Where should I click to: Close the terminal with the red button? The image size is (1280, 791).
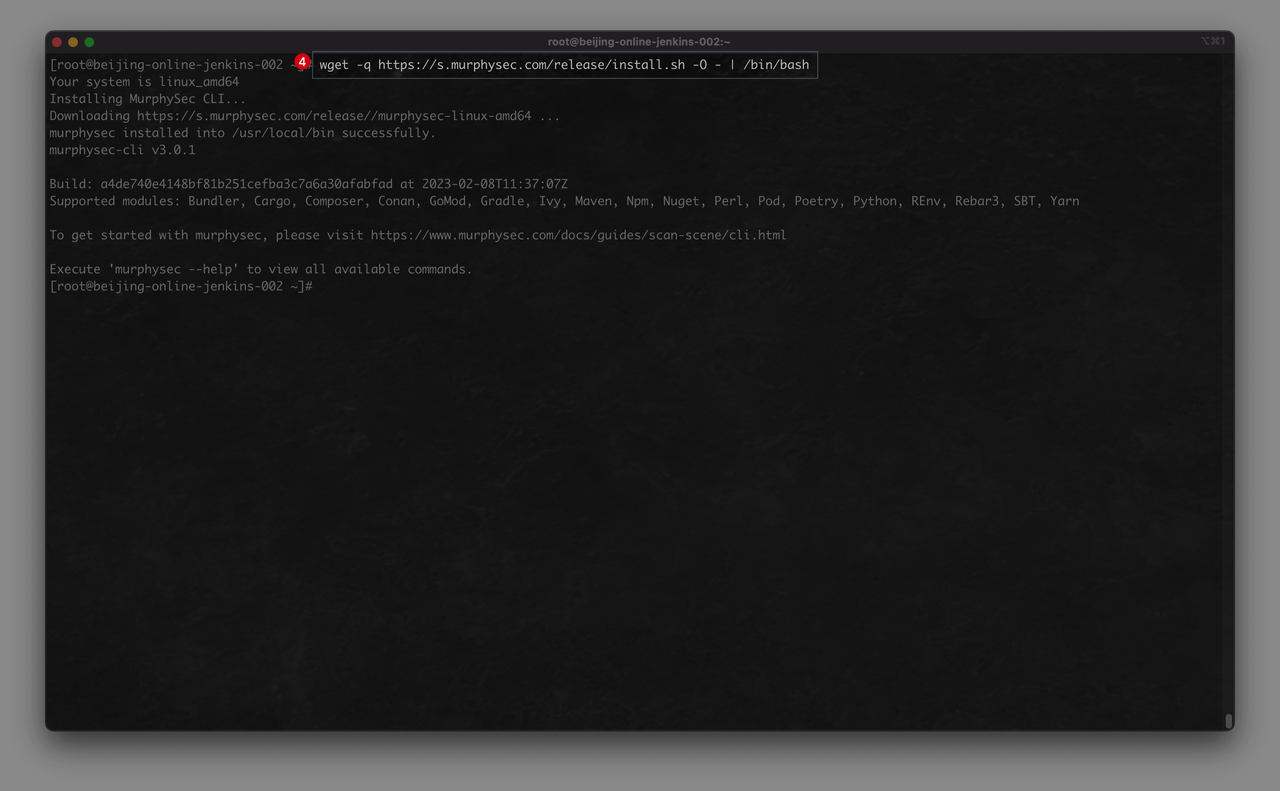coord(57,42)
